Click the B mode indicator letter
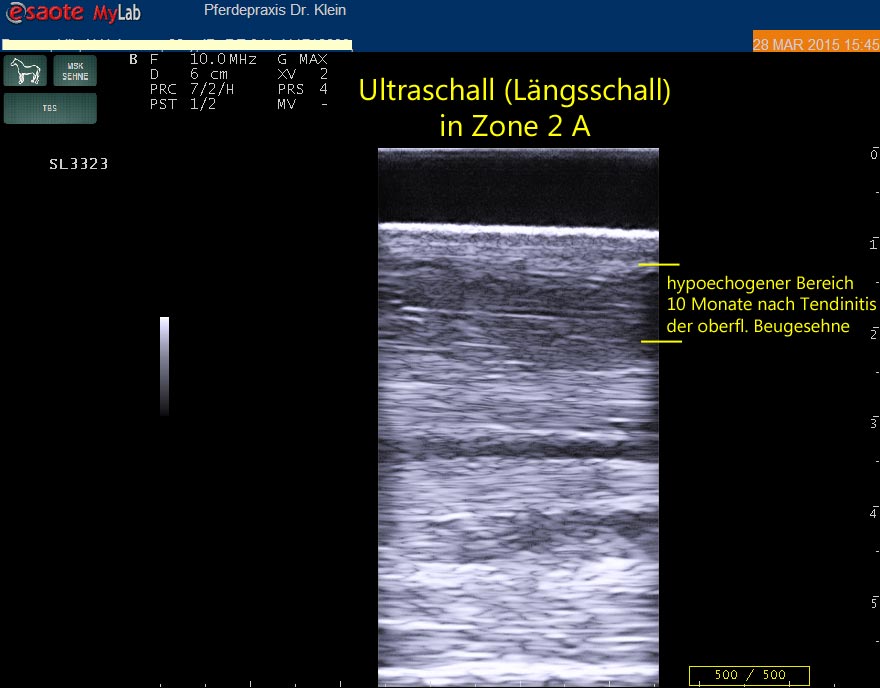 [134, 59]
